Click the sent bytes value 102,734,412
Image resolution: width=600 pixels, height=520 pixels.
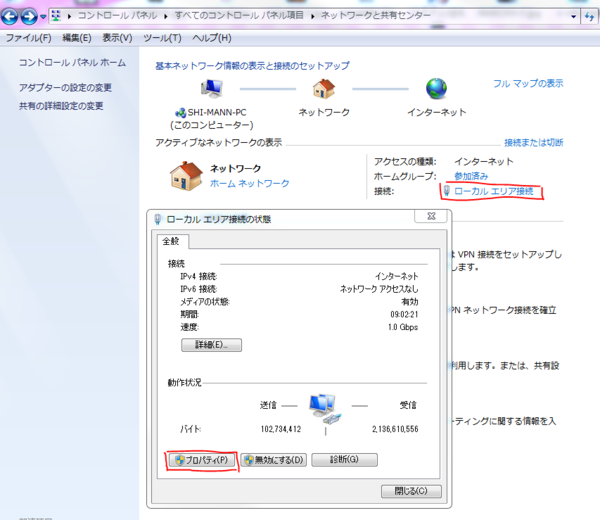(x=281, y=429)
